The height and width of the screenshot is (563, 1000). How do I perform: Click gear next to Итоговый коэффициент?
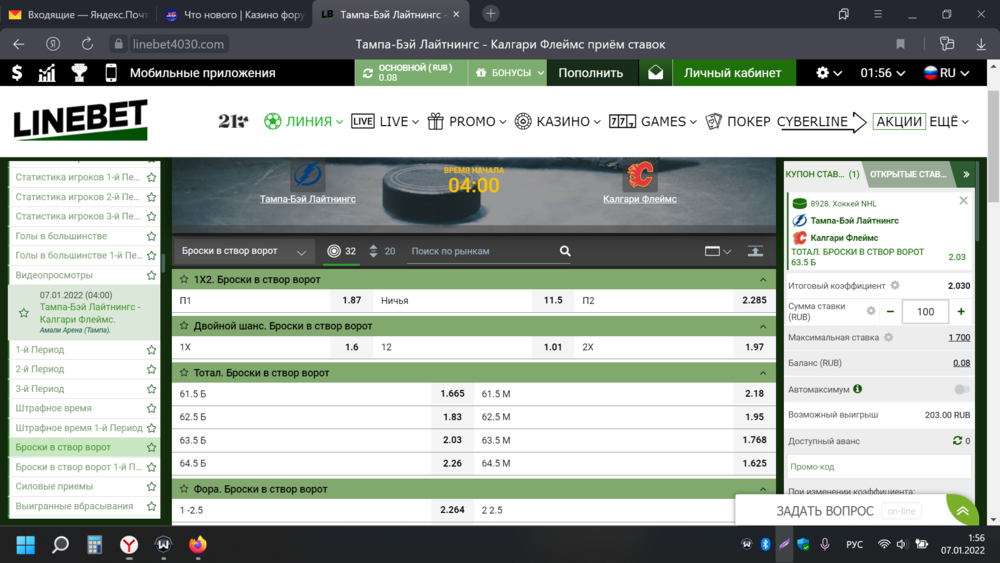895,286
